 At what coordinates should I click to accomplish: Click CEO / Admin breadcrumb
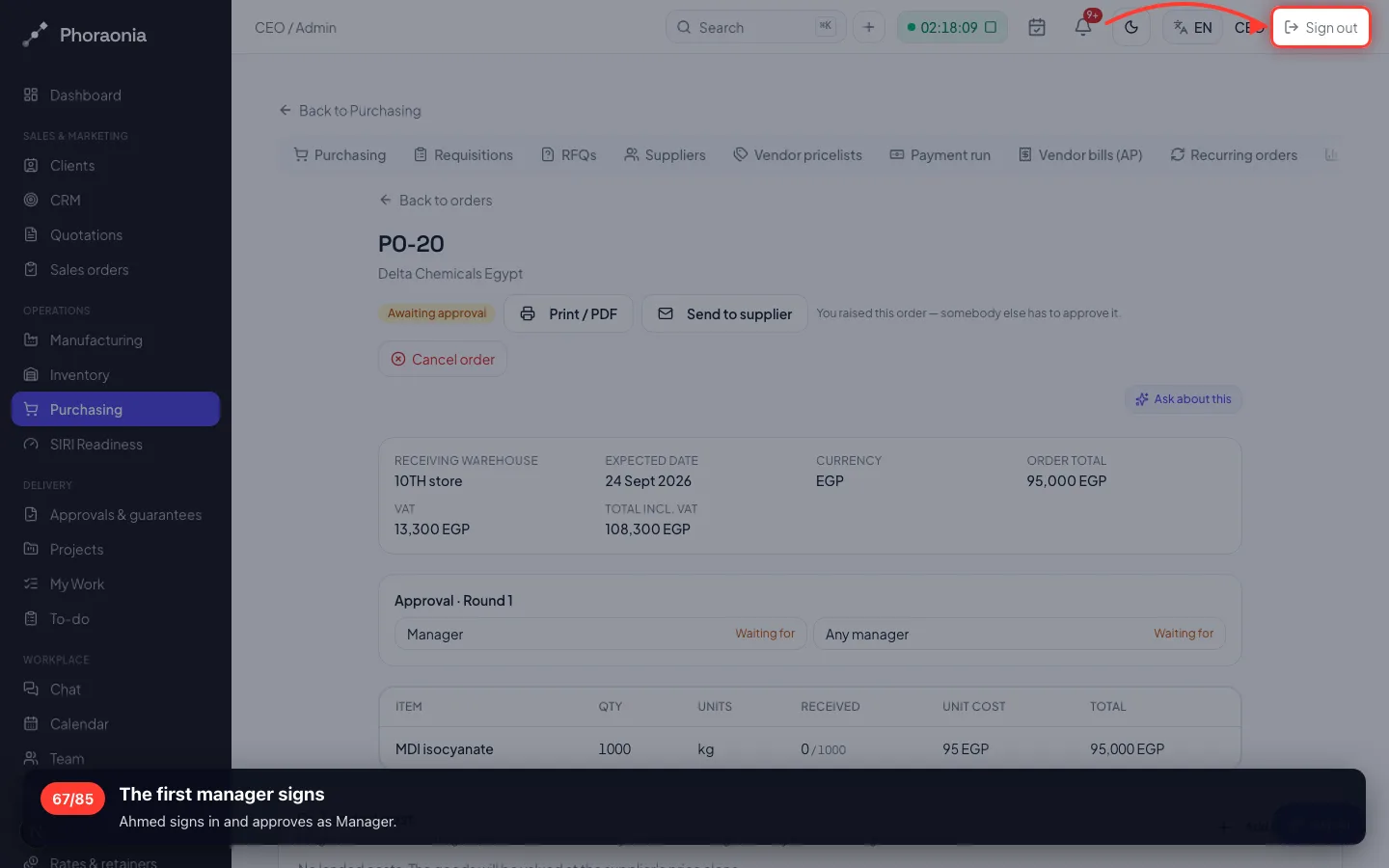(295, 28)
